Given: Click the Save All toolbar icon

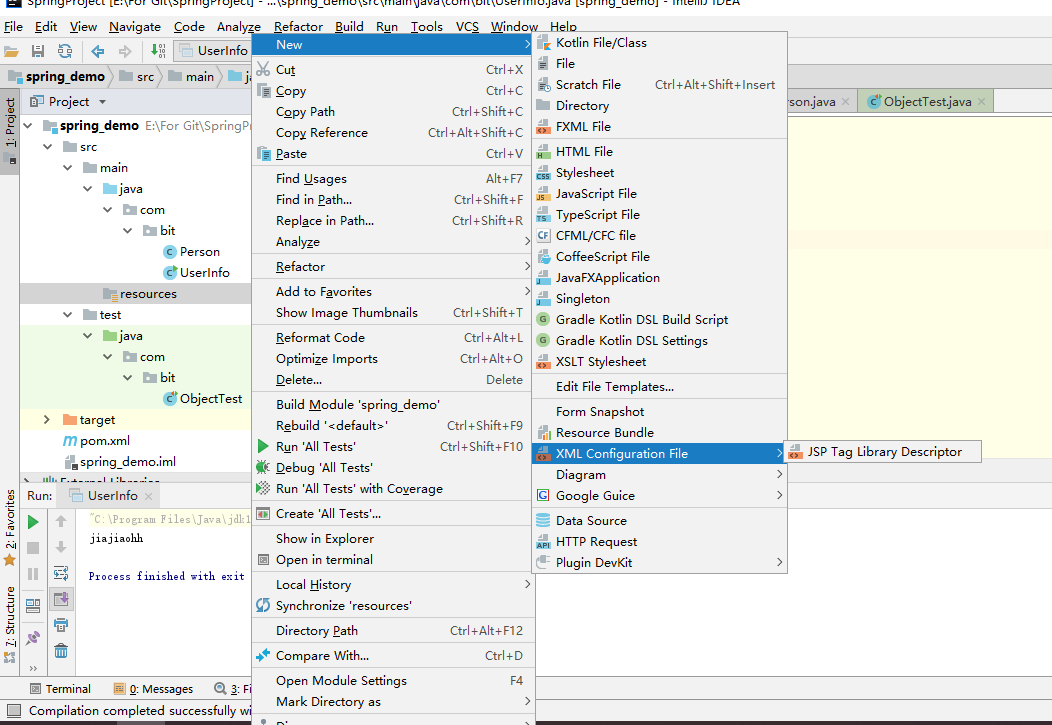Looking at the screenshot, I should 38,51.
